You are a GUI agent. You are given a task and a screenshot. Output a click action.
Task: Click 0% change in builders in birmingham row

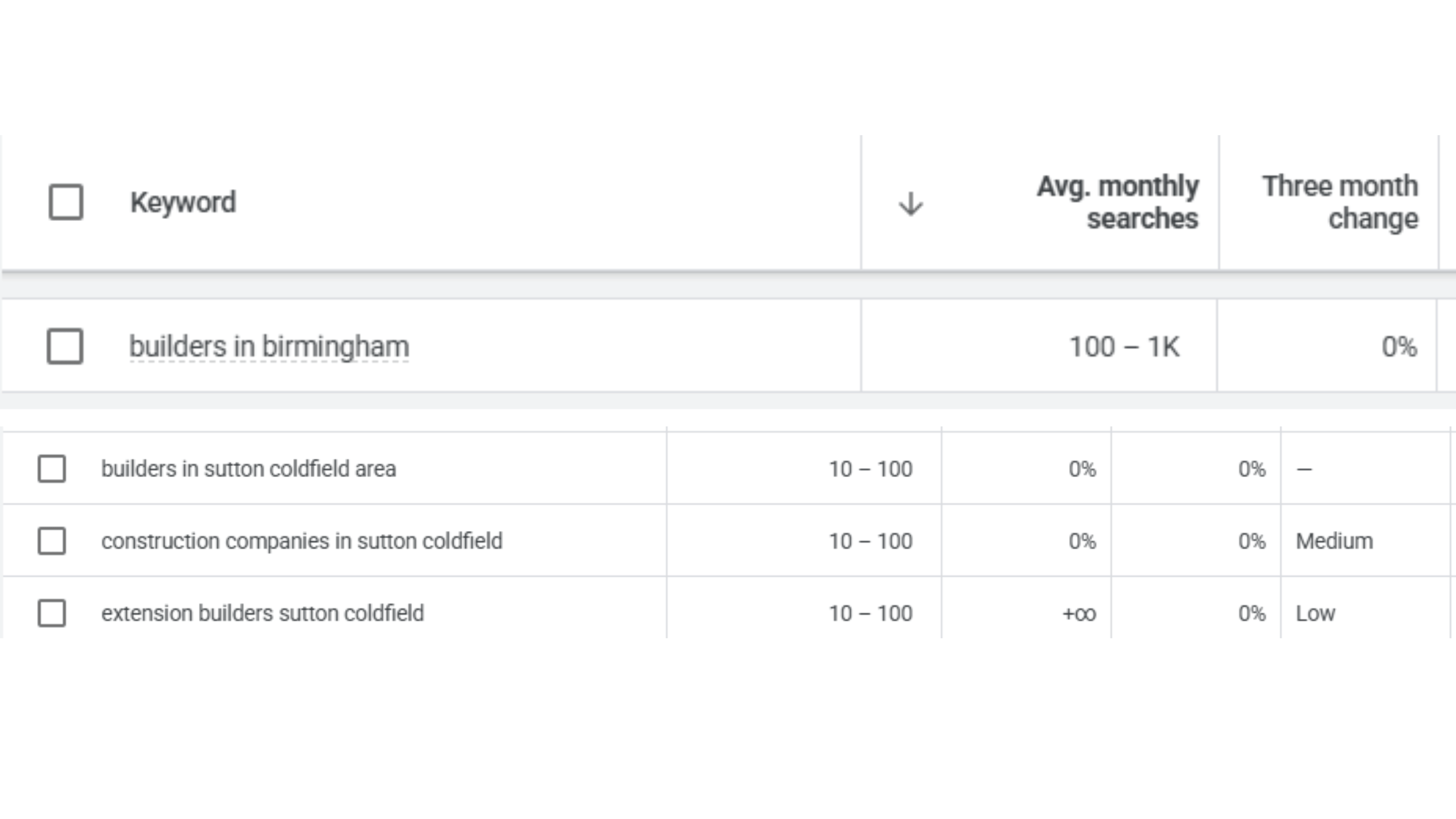(x=1399, y=347)
